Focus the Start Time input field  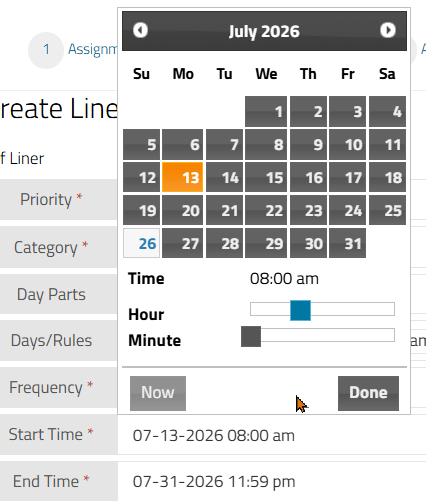(x=272, y=435)
